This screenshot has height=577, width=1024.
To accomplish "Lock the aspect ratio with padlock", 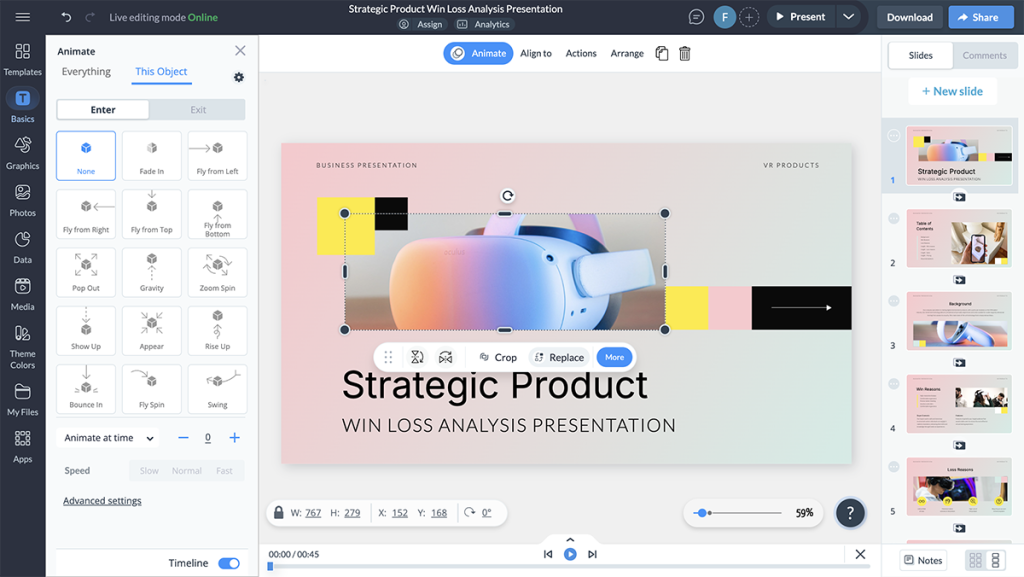I will tap(277, 512).
